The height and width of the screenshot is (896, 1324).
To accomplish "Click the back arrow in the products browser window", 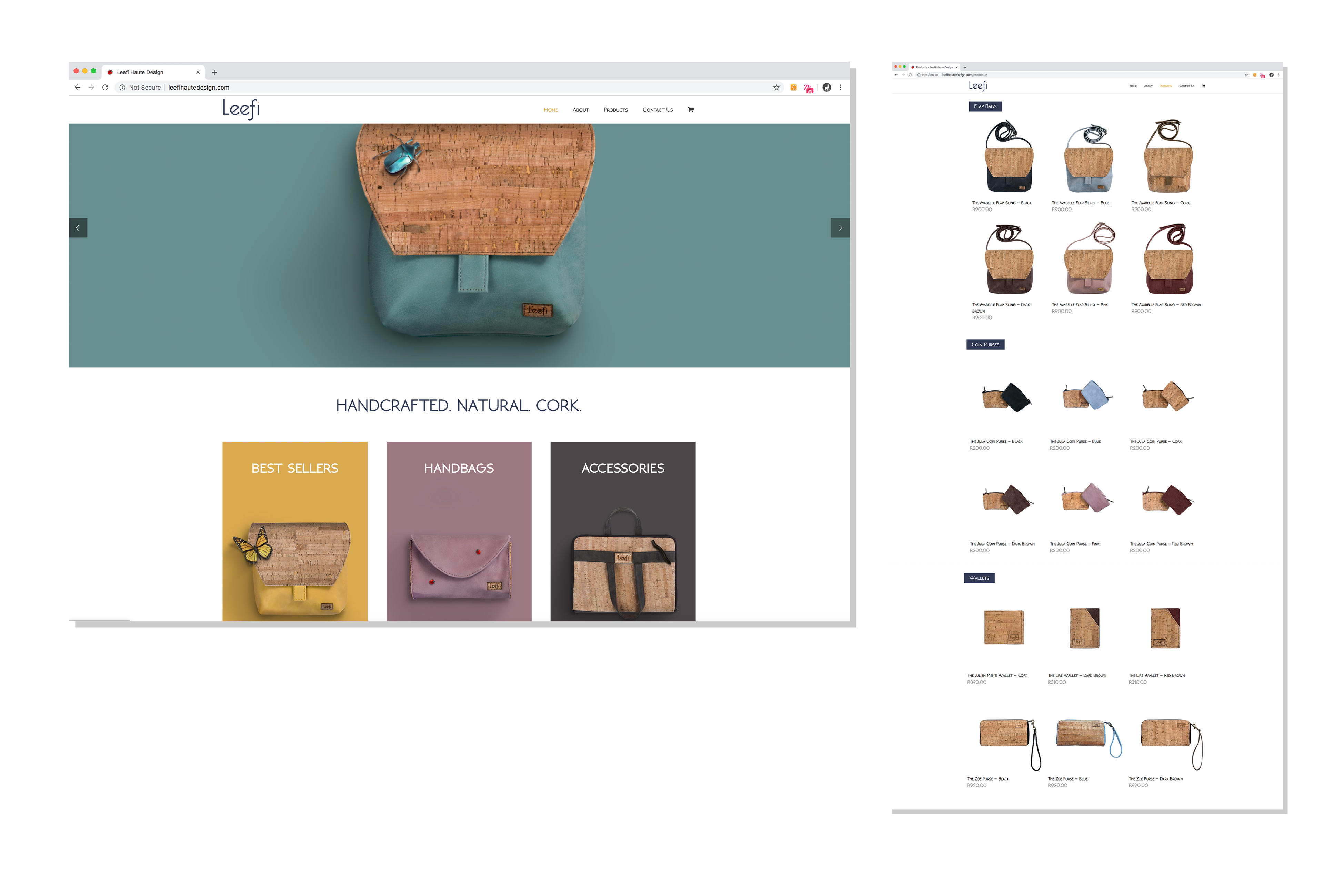I will click(896, 74).
